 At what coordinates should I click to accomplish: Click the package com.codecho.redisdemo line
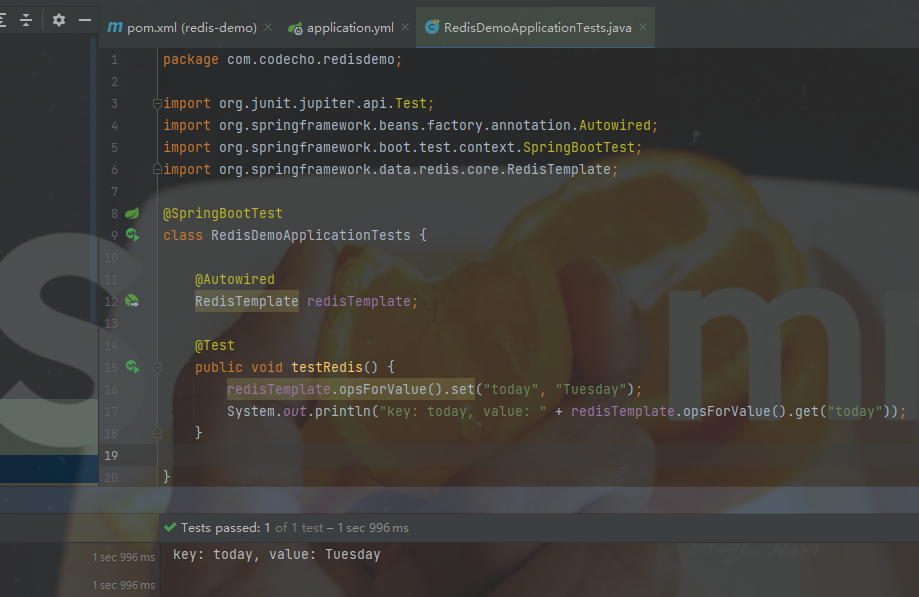click(282, 60)
